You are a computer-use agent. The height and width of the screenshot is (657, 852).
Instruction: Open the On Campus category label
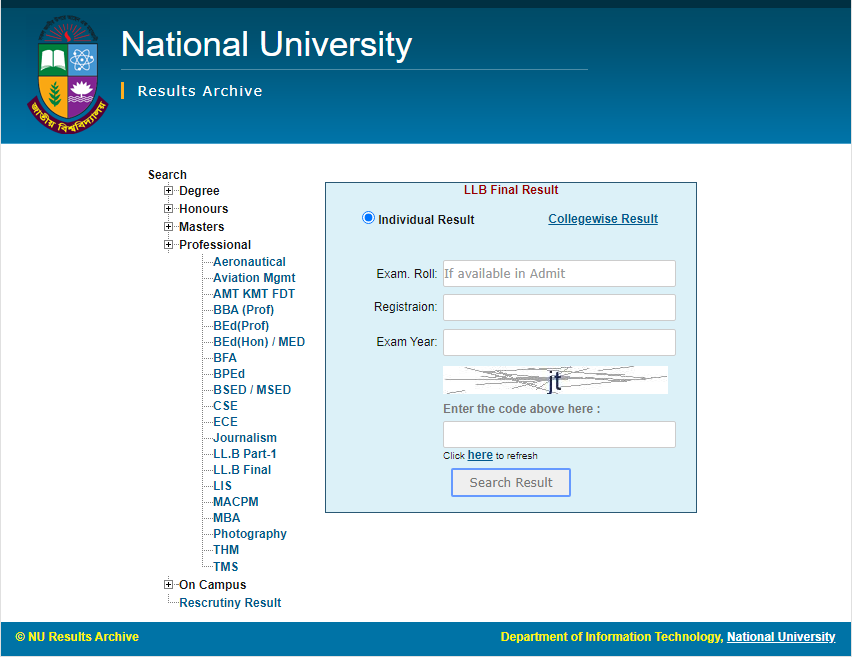coord(212,585)
